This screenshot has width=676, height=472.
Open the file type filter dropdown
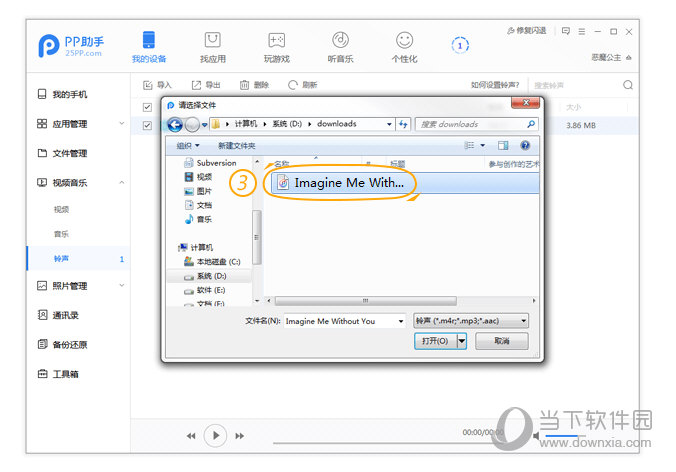coord(471,321)
